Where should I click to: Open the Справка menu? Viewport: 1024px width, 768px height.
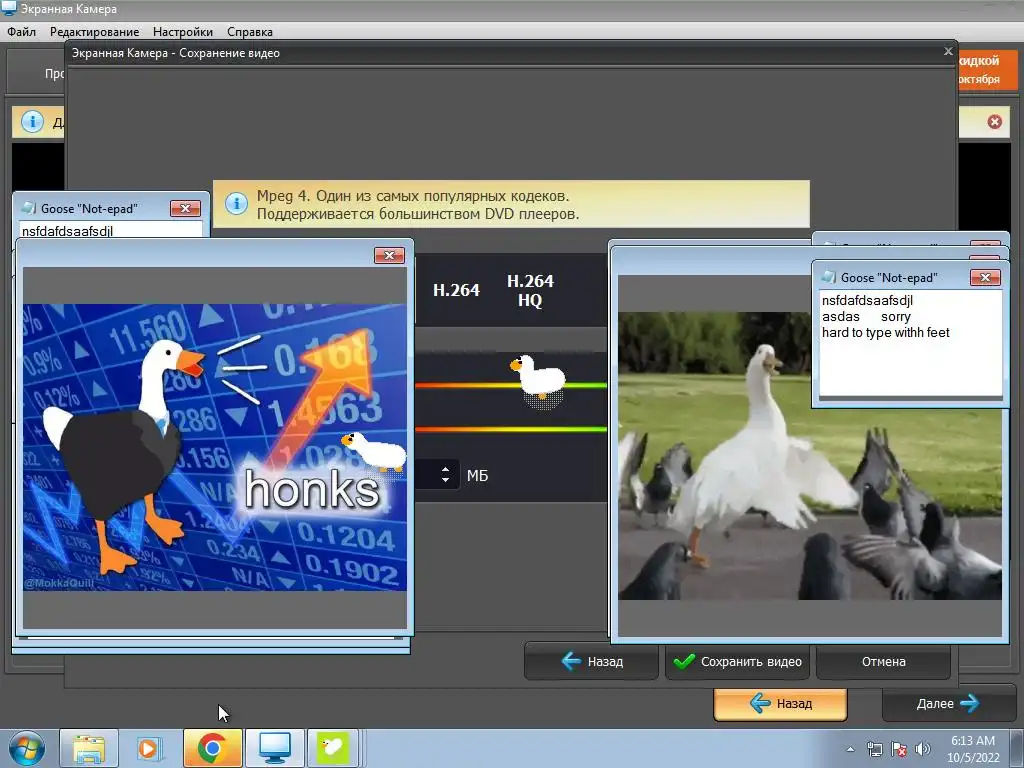coord(249,31)
